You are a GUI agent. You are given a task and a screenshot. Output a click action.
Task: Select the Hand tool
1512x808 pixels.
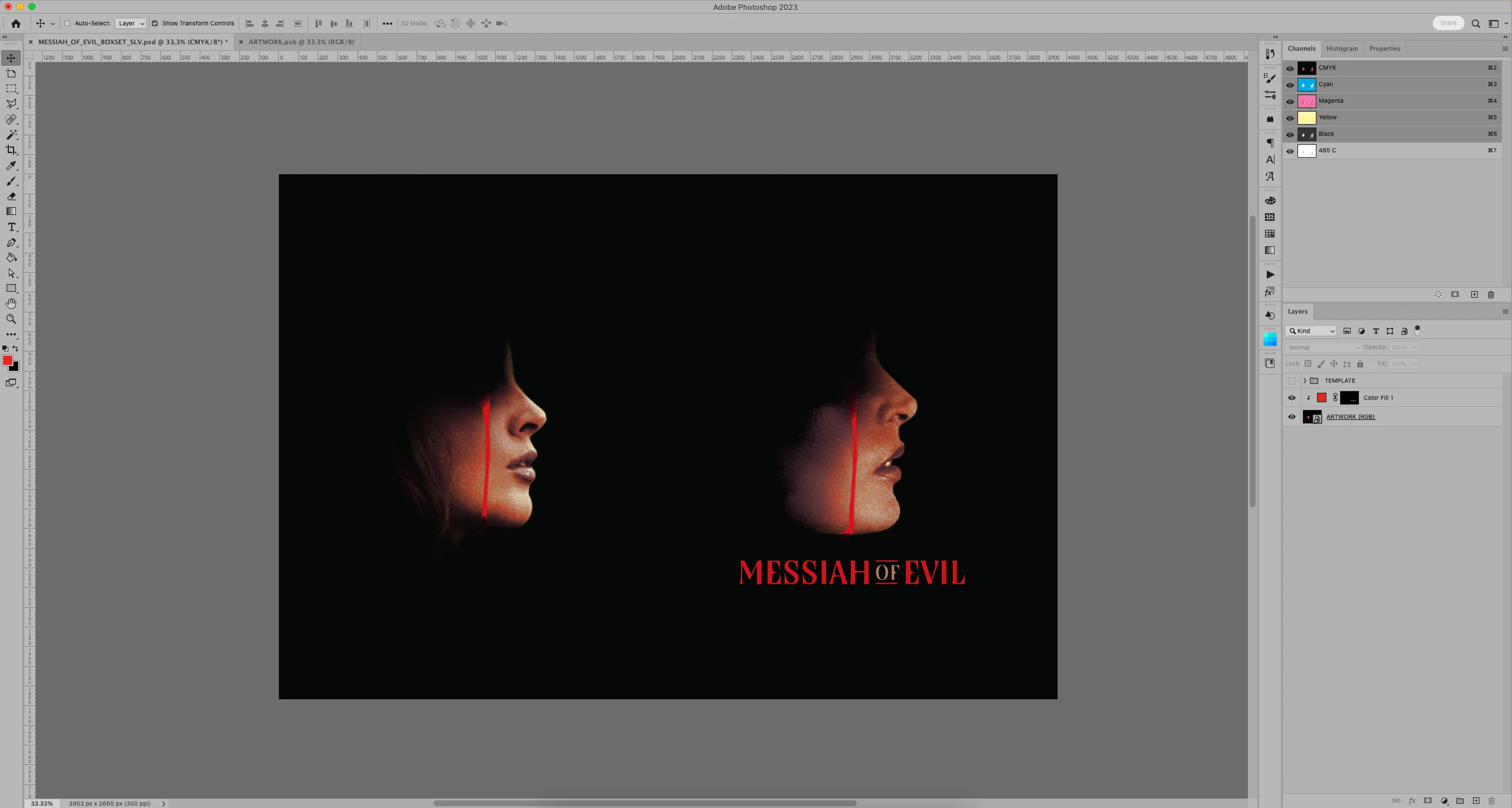click(x=11, y=304)
